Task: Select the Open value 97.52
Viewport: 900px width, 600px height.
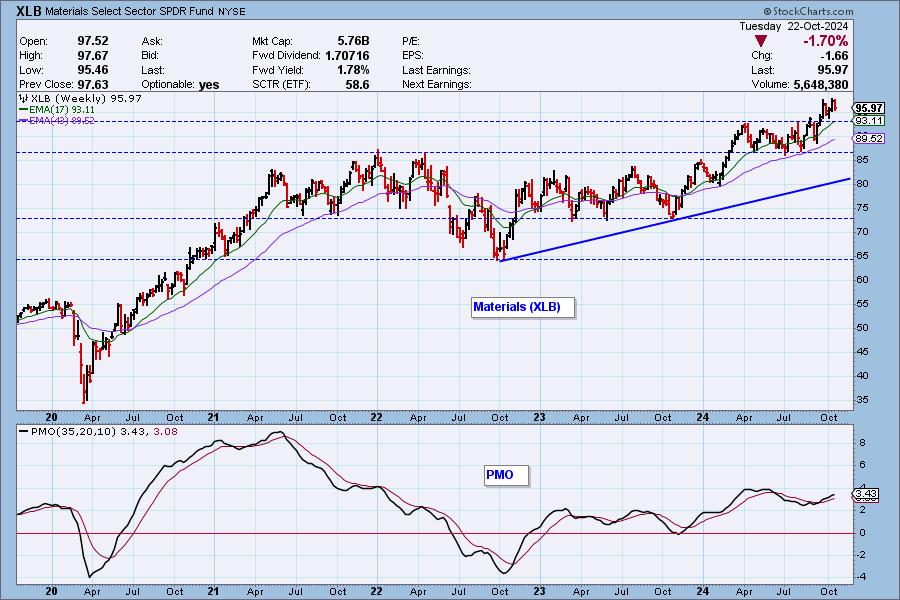Action: (x=92, y=41)
